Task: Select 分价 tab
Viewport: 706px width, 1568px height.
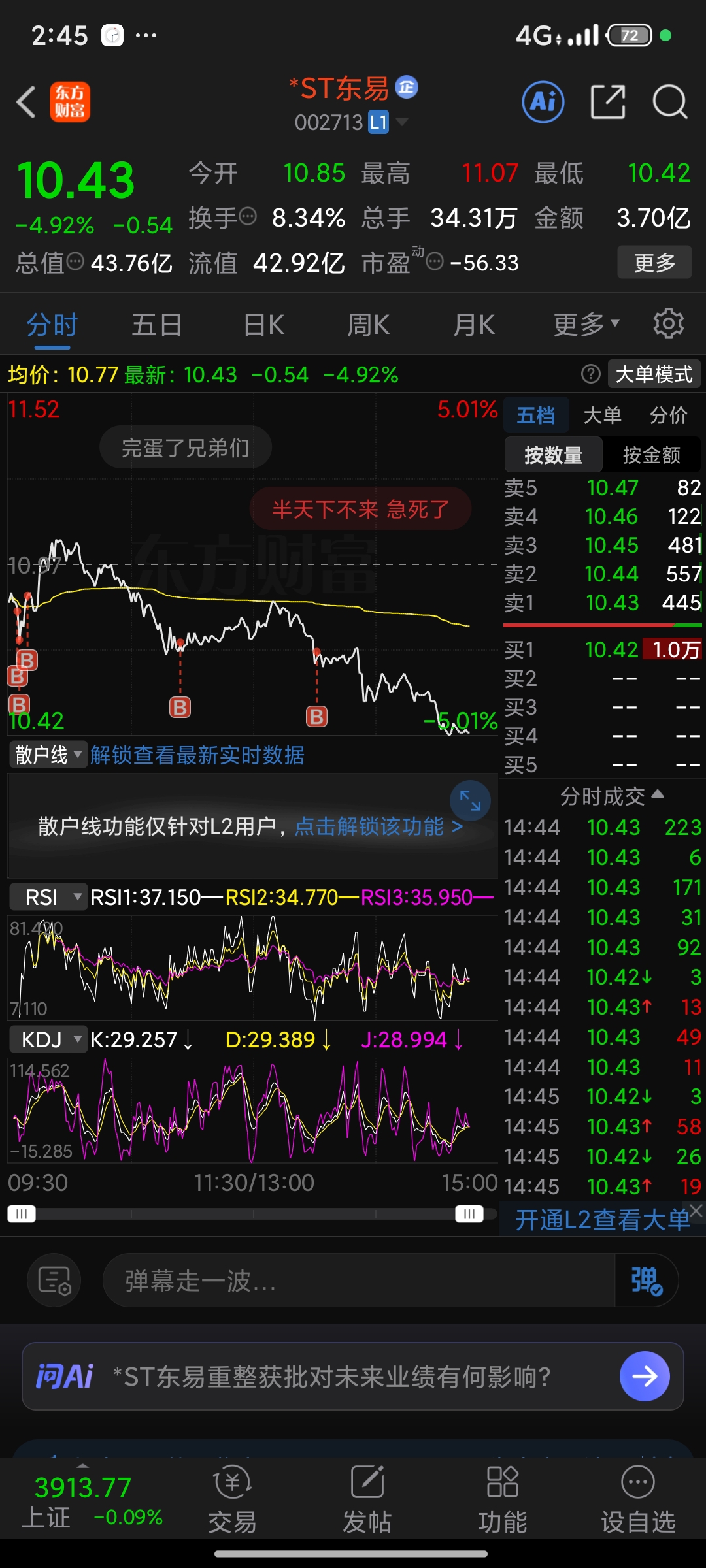Action: pyautogui.click(x=668, y=415)
